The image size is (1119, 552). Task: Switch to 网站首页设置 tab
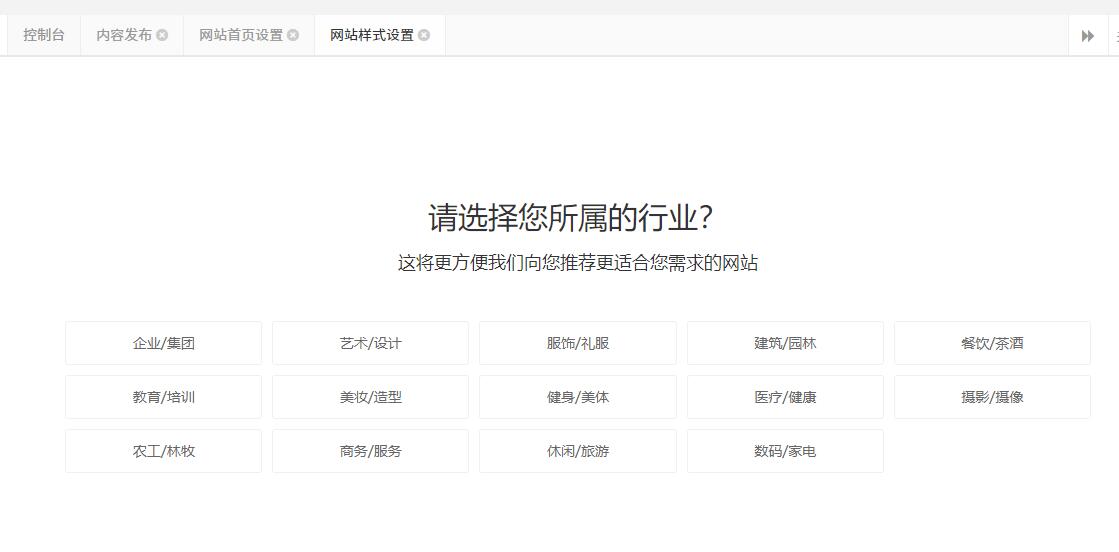point(241,35)
